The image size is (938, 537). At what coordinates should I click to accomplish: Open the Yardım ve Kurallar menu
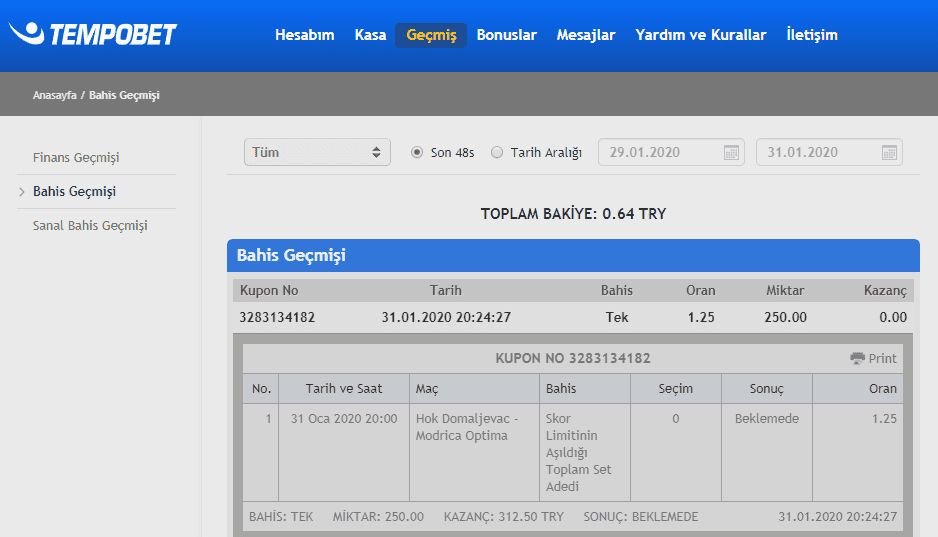coord(701,35)
